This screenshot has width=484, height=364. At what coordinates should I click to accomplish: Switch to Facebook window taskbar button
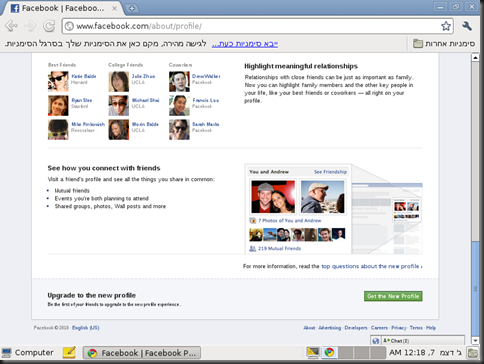142,353
